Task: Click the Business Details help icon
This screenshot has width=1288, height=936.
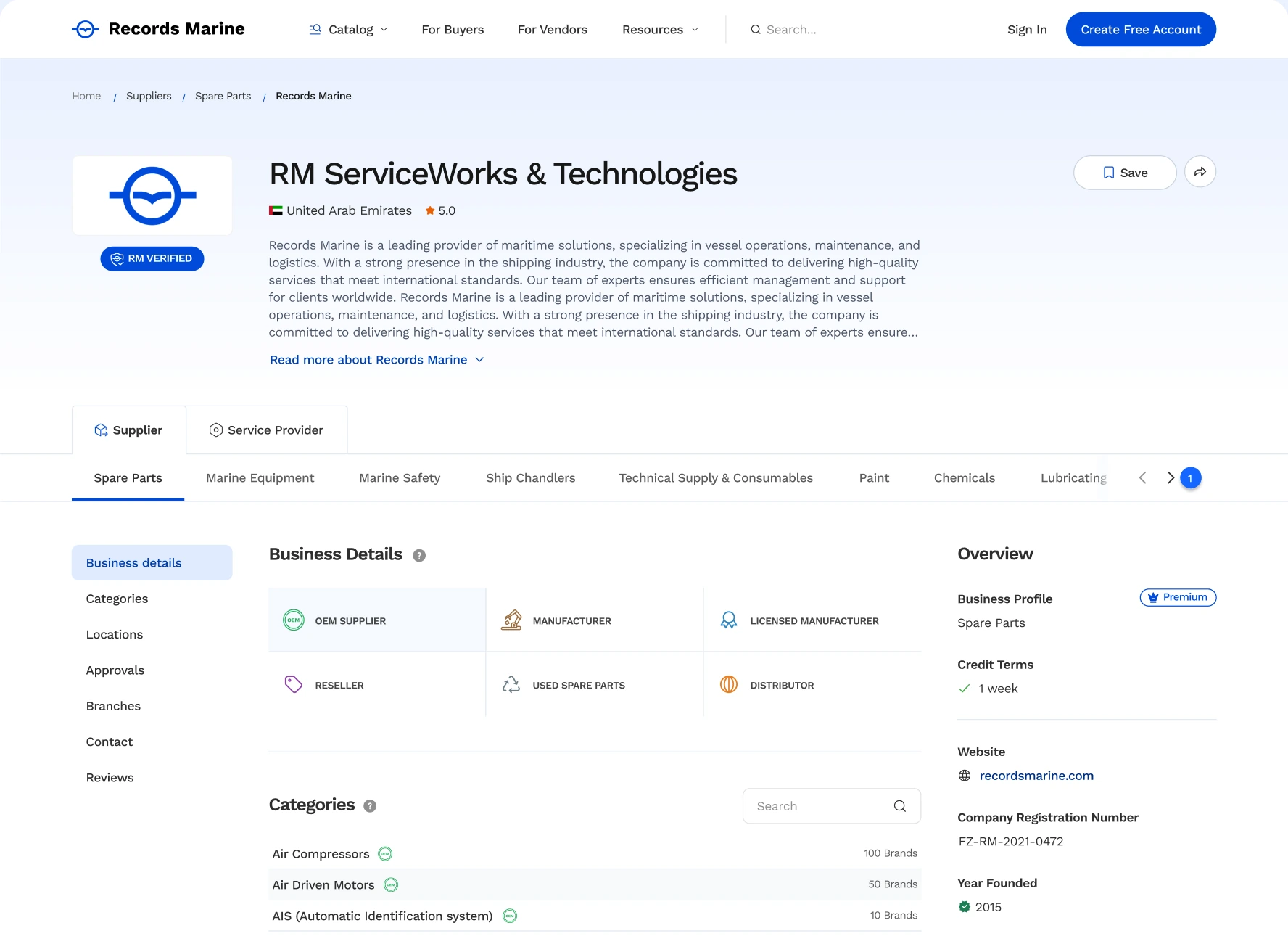Action: (419, 555)
